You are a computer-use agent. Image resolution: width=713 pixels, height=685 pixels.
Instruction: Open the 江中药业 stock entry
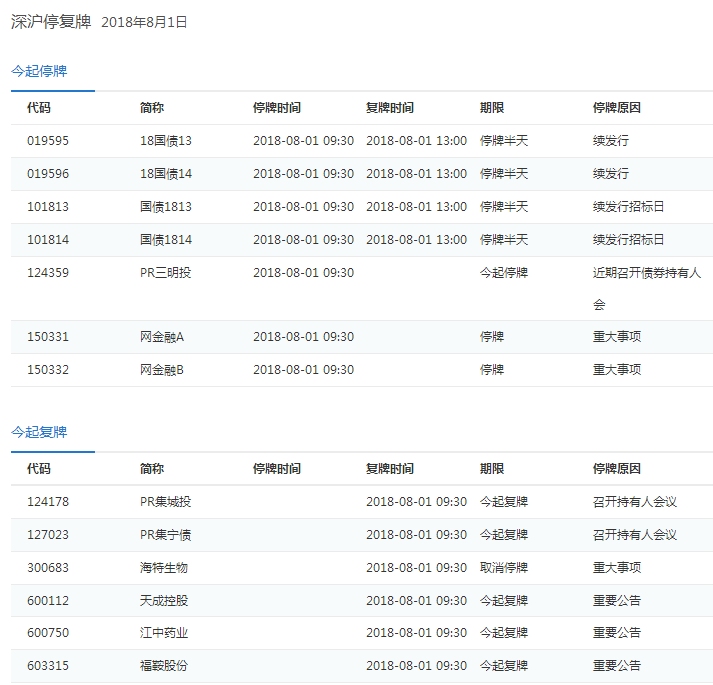[x=164, y=634]
